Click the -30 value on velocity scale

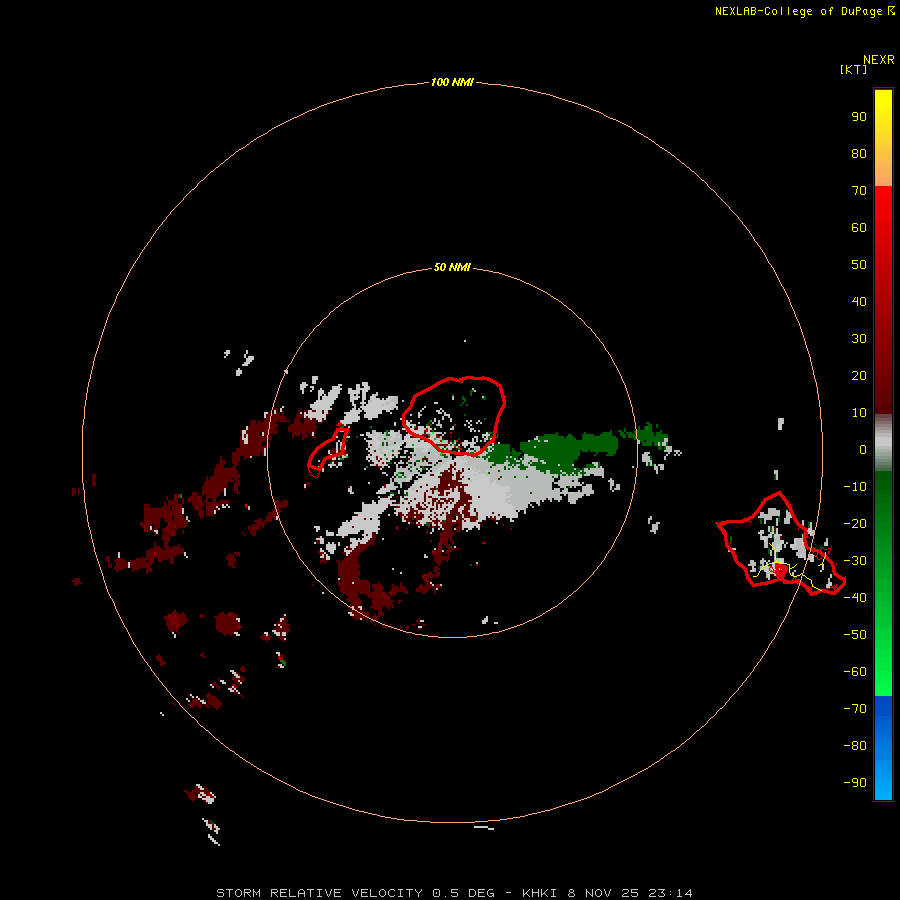click(855, 561)
